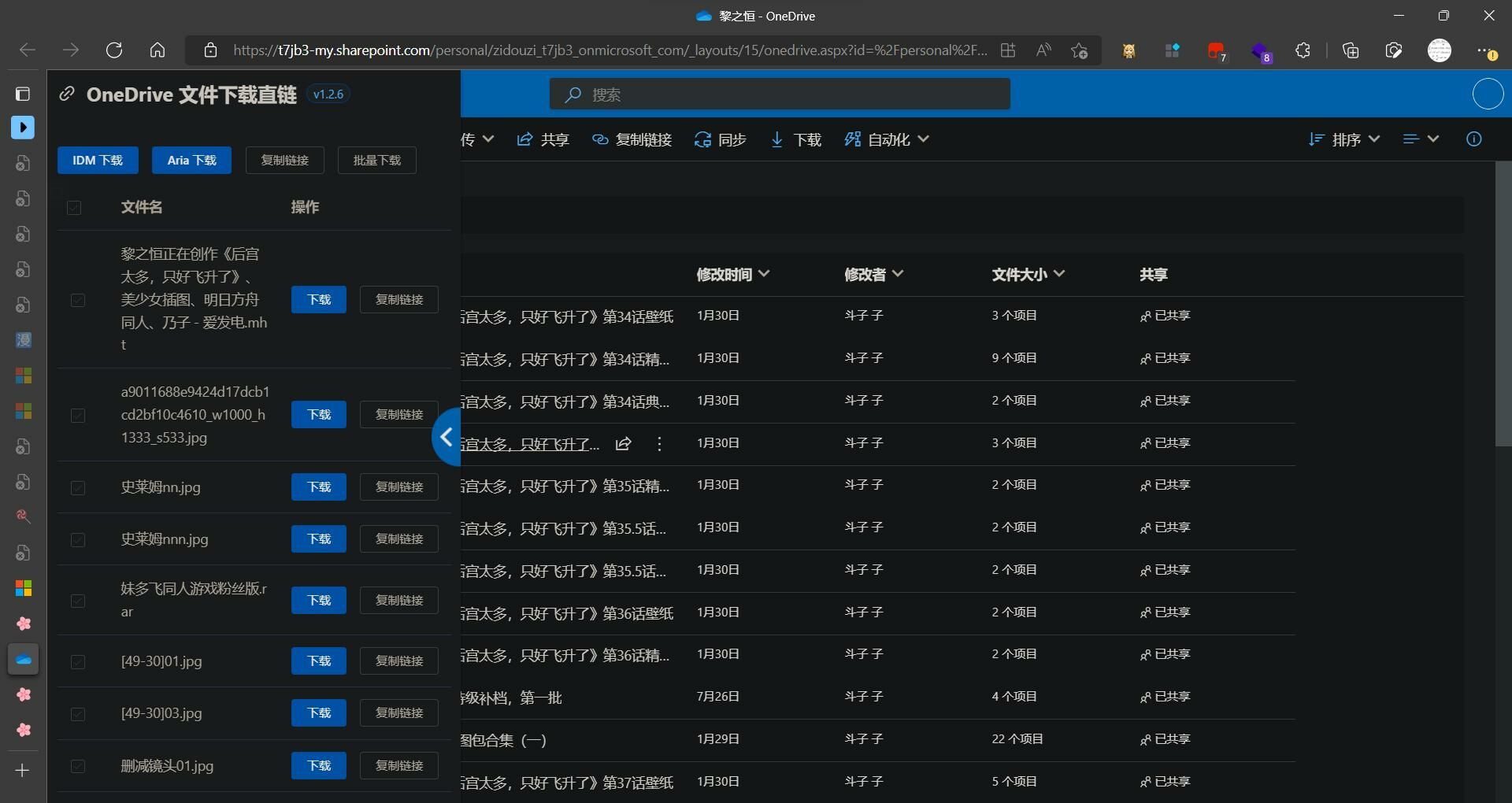The height and width of the screenshot is (803, 1512).
Task: Click the 搜索 search field
Action: coord(780,94)
